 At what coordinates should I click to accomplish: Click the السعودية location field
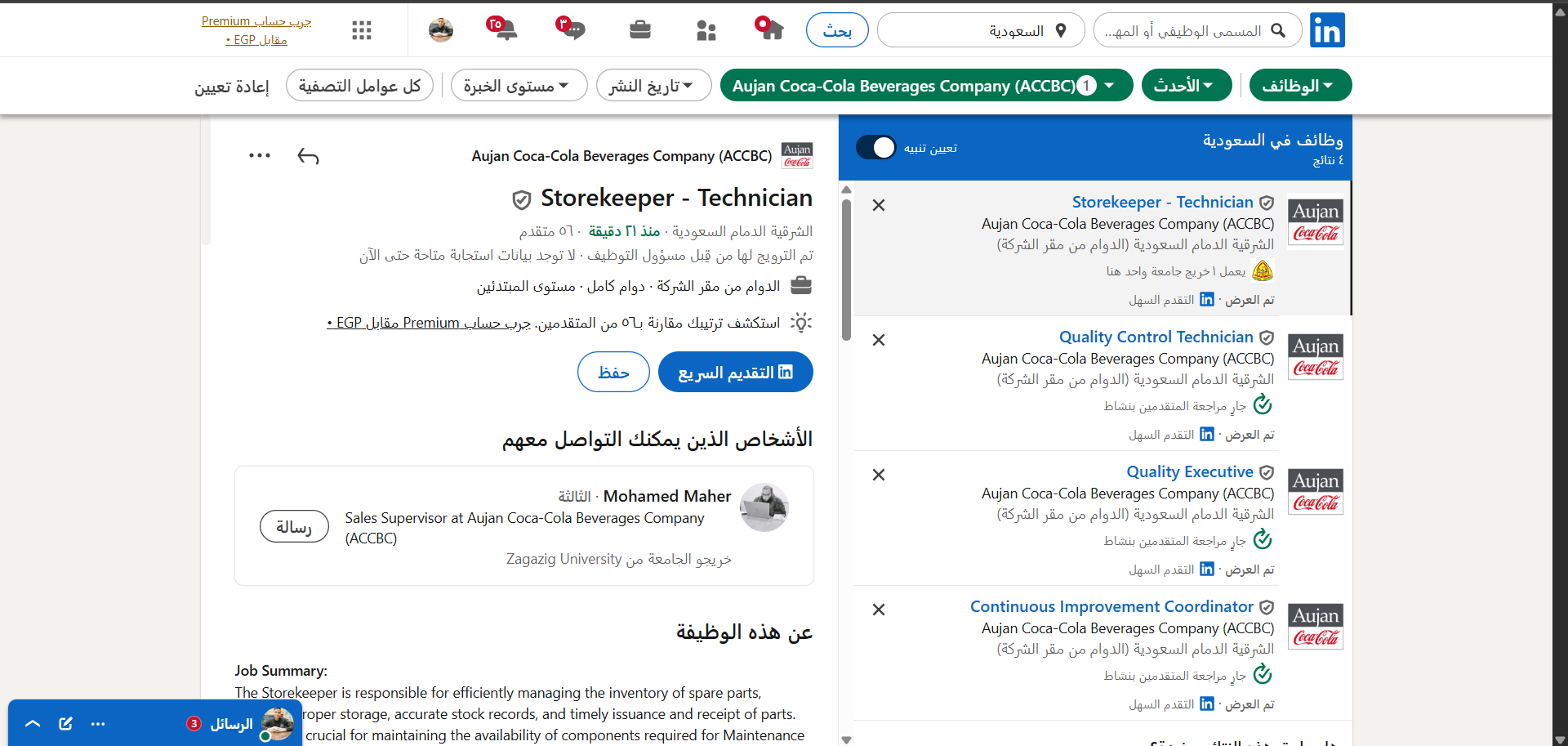981,30
